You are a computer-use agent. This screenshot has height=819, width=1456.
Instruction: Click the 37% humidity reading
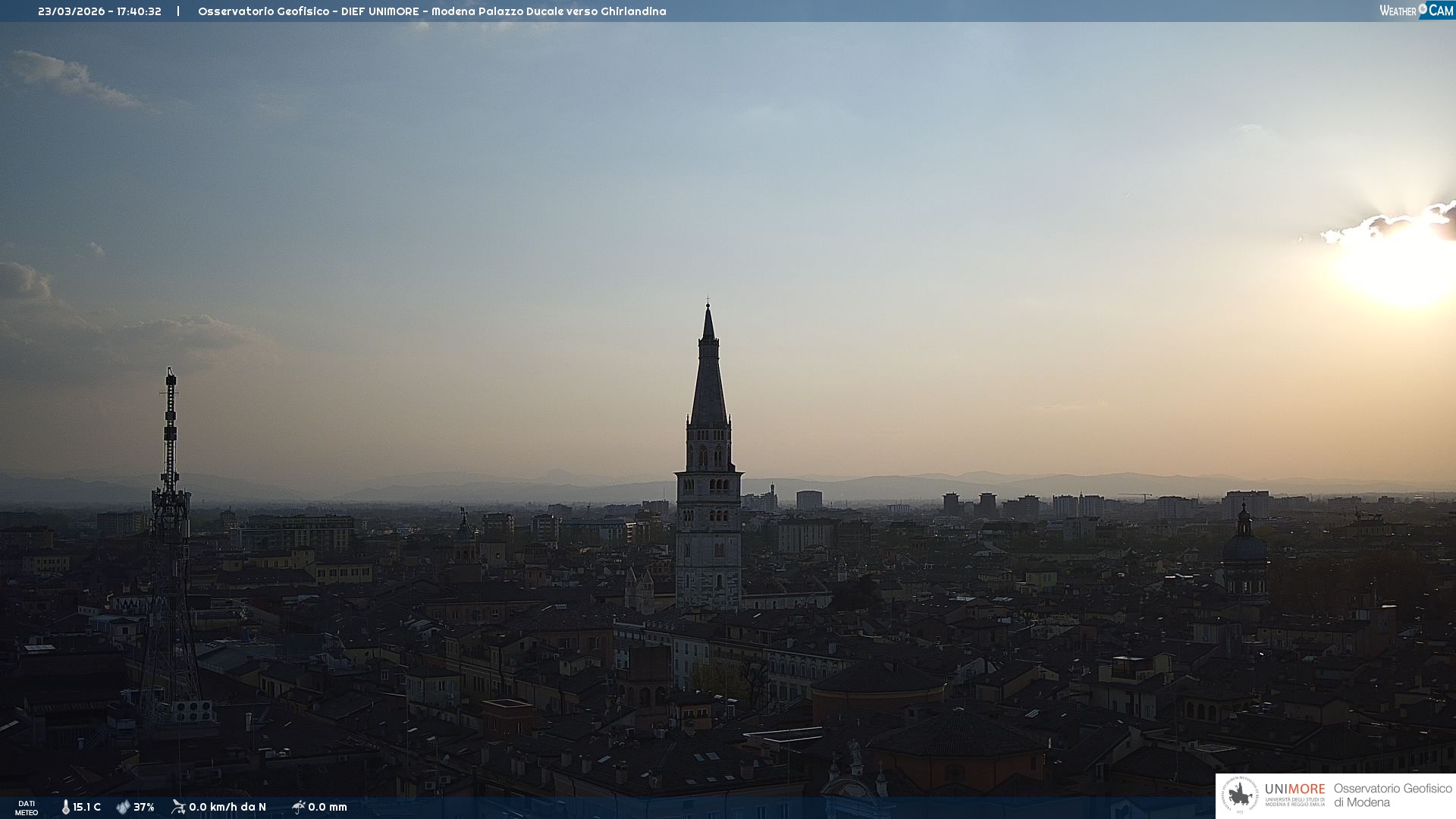point(144,807)
